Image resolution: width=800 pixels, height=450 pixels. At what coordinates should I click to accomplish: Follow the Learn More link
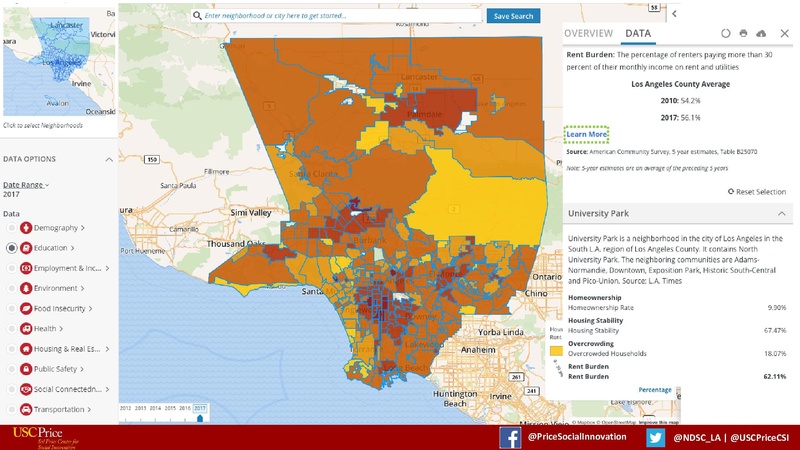586,134
